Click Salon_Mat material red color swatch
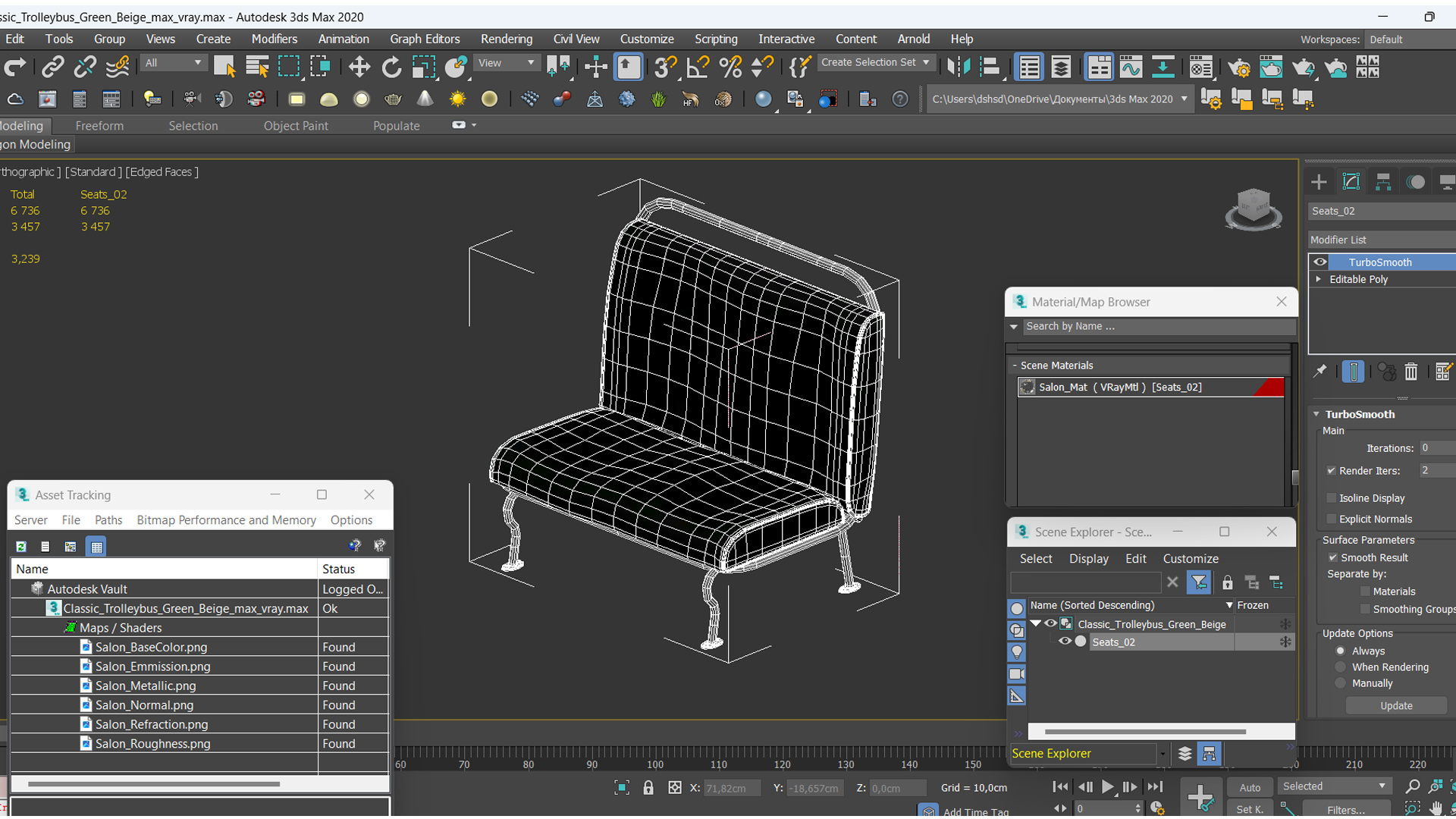This screenshot has width=1456, height=819. (1269, 388)
